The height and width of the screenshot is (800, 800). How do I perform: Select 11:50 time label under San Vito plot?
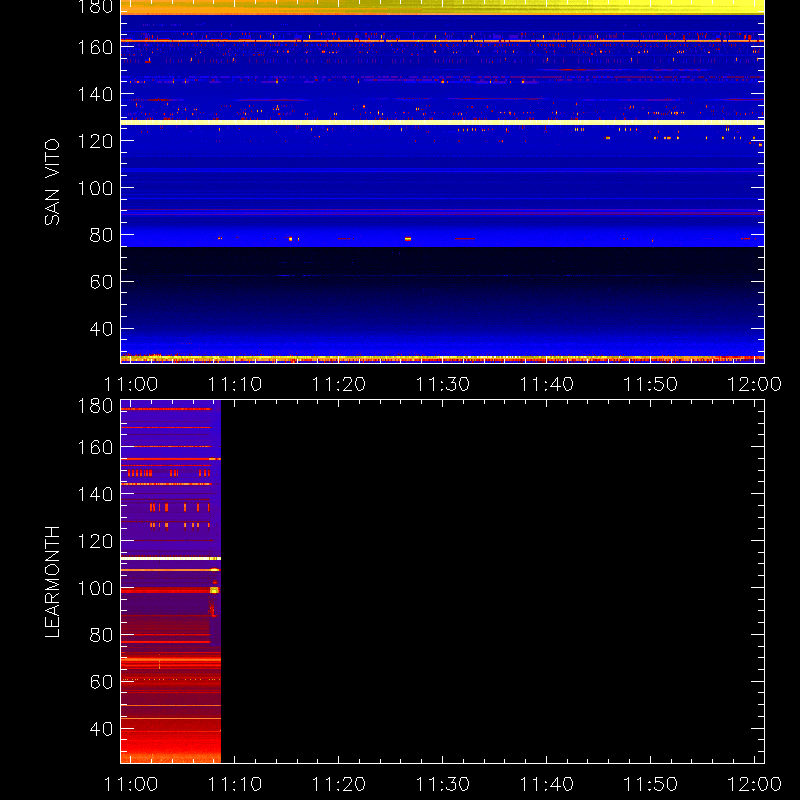pyautogui.click(x=651, y=384)
